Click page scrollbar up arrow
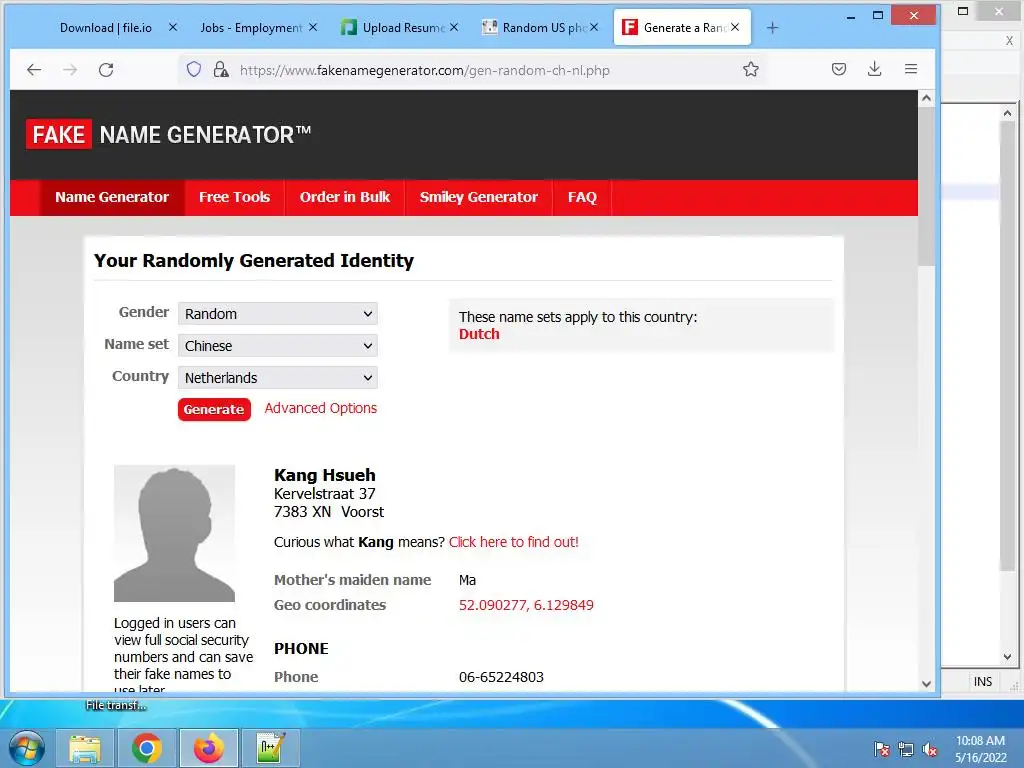This screenshot has height=768, width=1024. [x=926, y=98]
